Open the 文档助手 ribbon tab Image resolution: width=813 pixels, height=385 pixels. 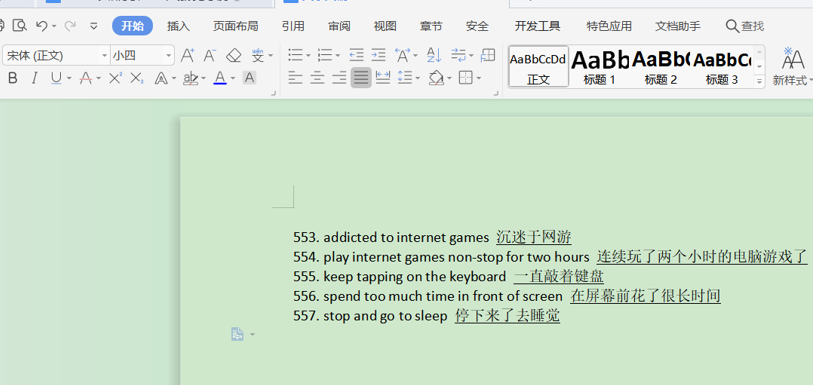(678, 26)
